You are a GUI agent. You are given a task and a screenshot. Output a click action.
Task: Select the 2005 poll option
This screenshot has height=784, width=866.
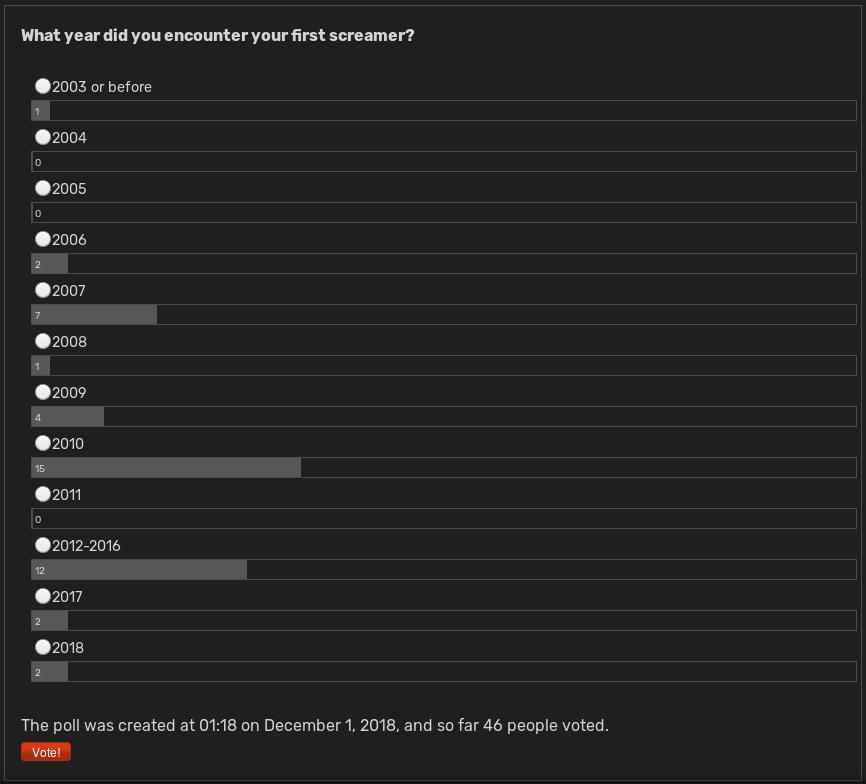click(x=43, y=188)
